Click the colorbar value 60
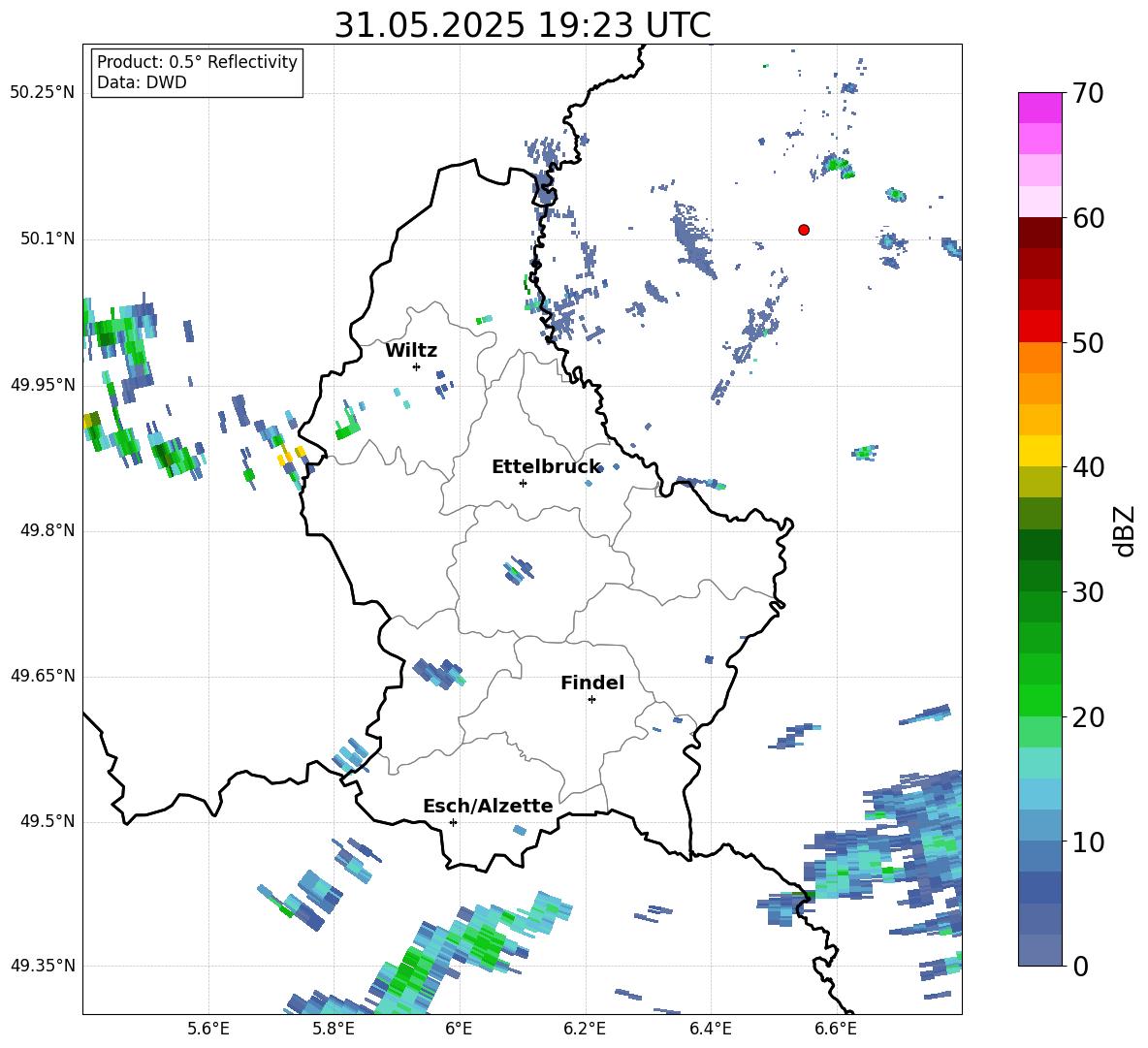This screenshot has width=1148, height=1048. [1089, 218]
